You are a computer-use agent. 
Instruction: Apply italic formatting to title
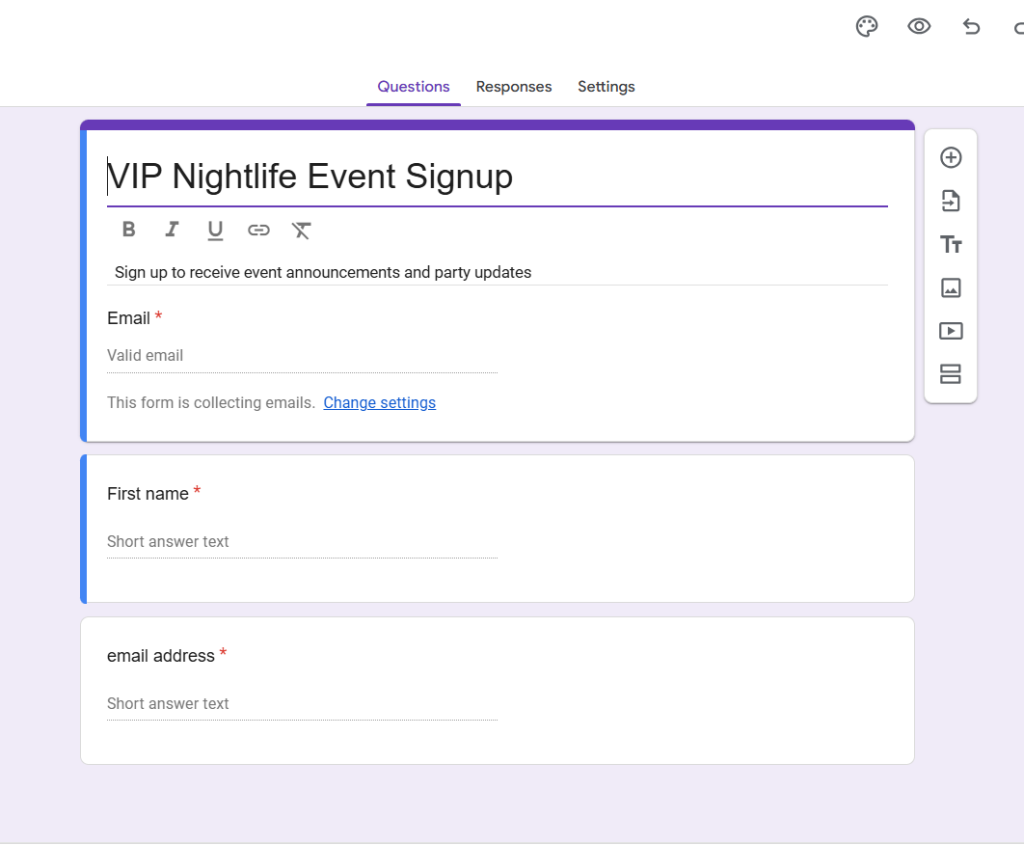pos(172,230)
